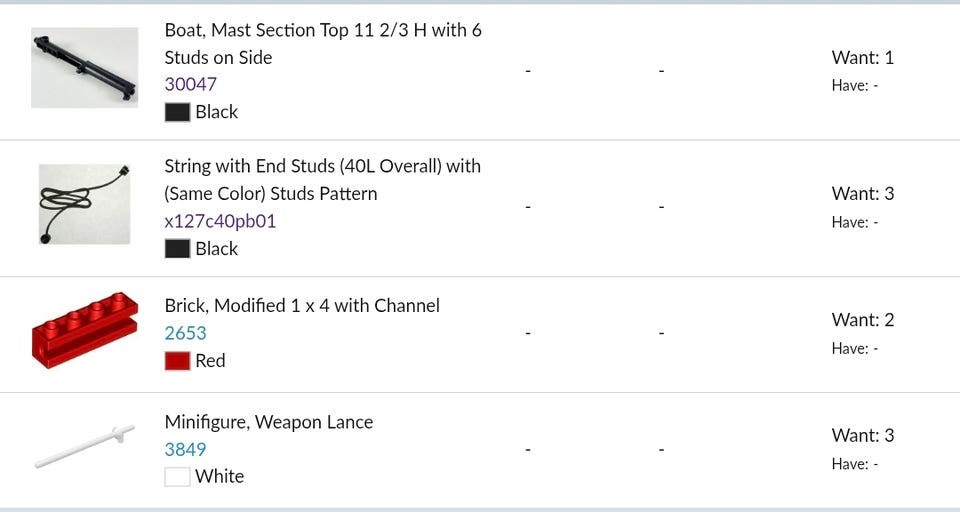Screen dimensions: 960x512
Task: Click Want: 3 for the string
Action: [862, 193]
